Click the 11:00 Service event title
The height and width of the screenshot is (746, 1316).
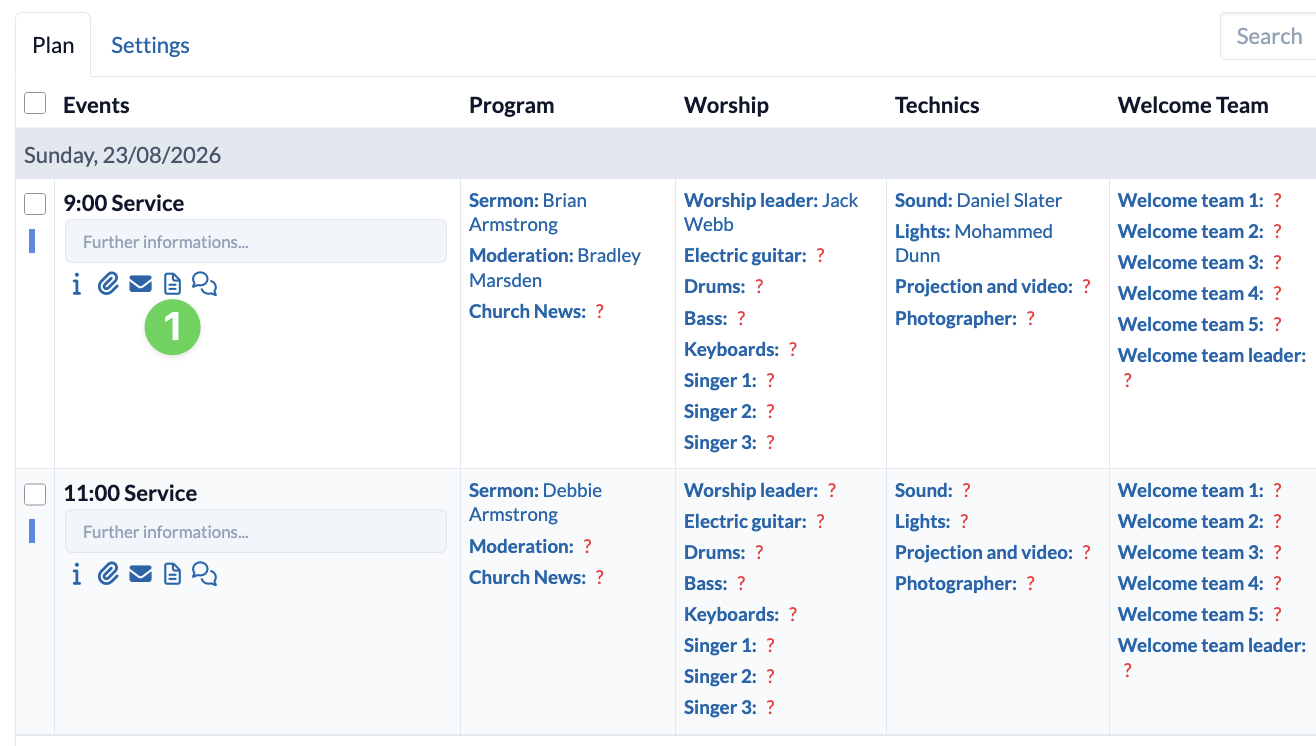[x=130, y=493]
